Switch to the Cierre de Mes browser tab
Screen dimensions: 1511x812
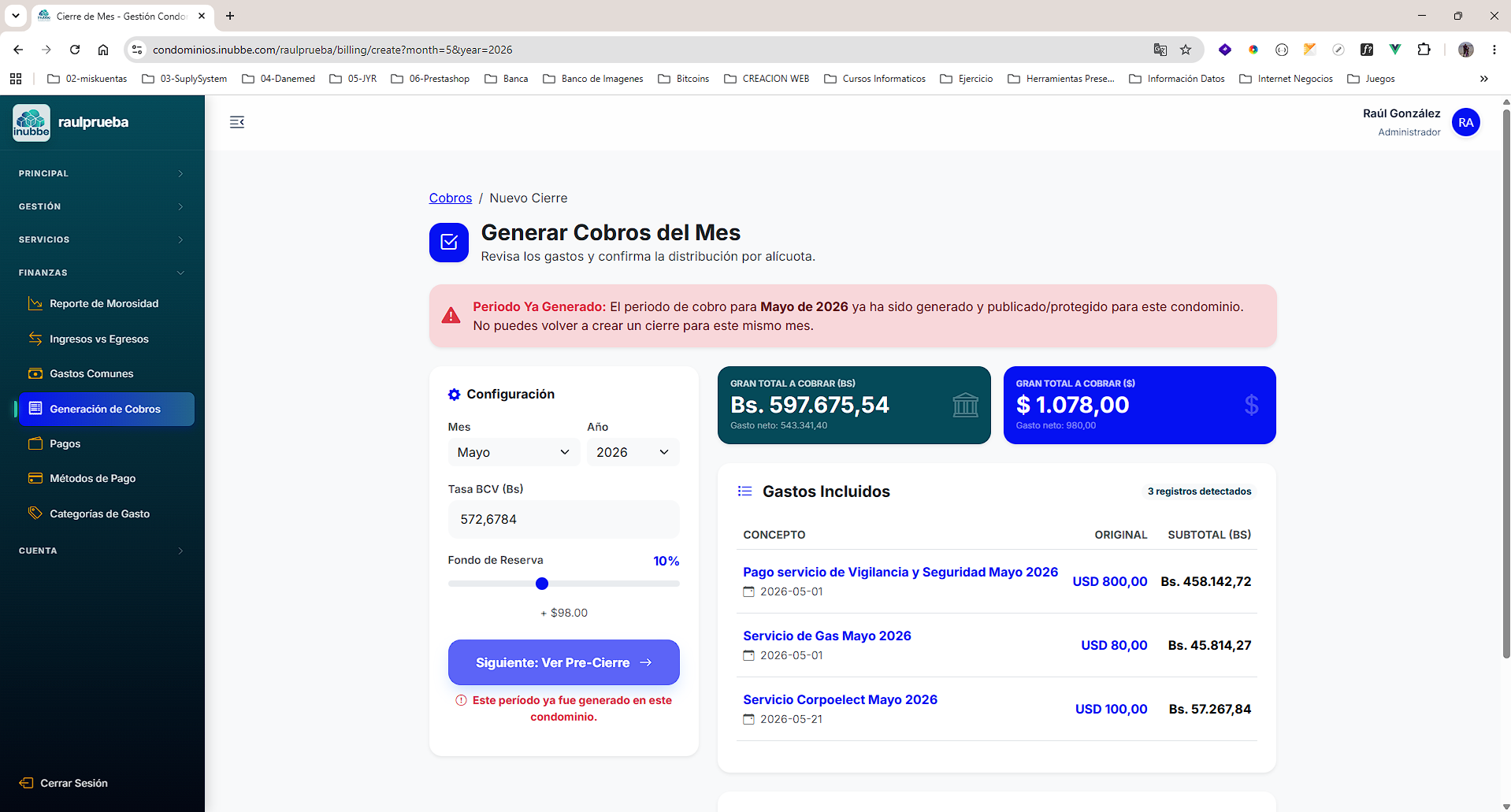tap(121, 16)
